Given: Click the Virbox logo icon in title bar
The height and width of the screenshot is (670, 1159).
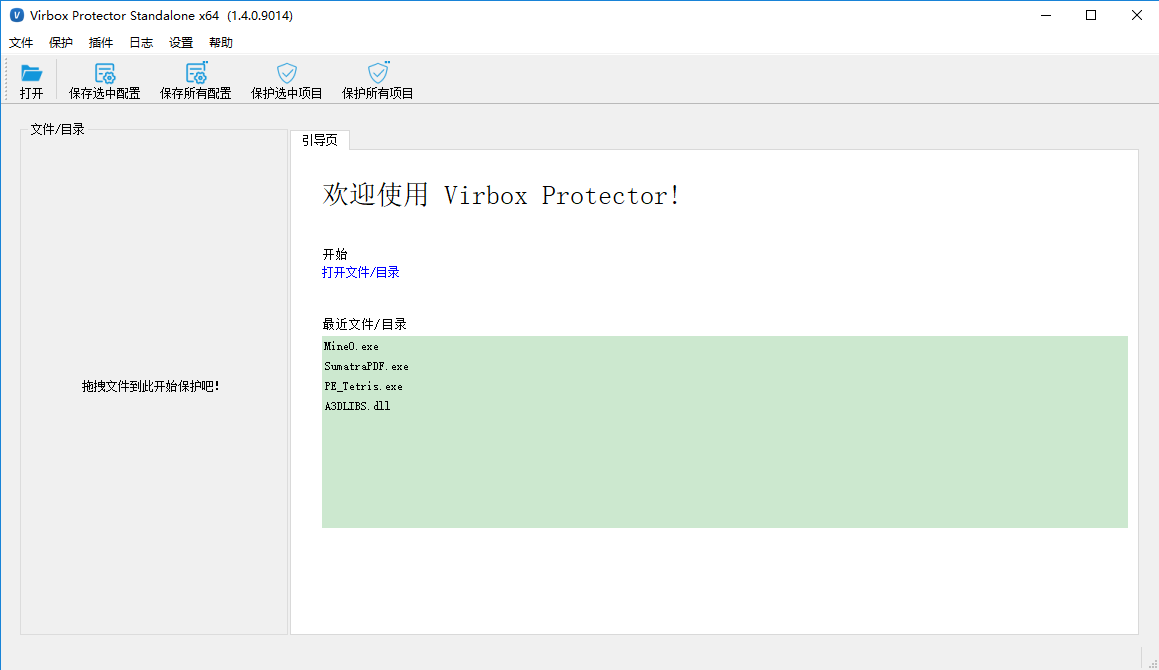Looking at the screenshot, I should pos(16,15).
